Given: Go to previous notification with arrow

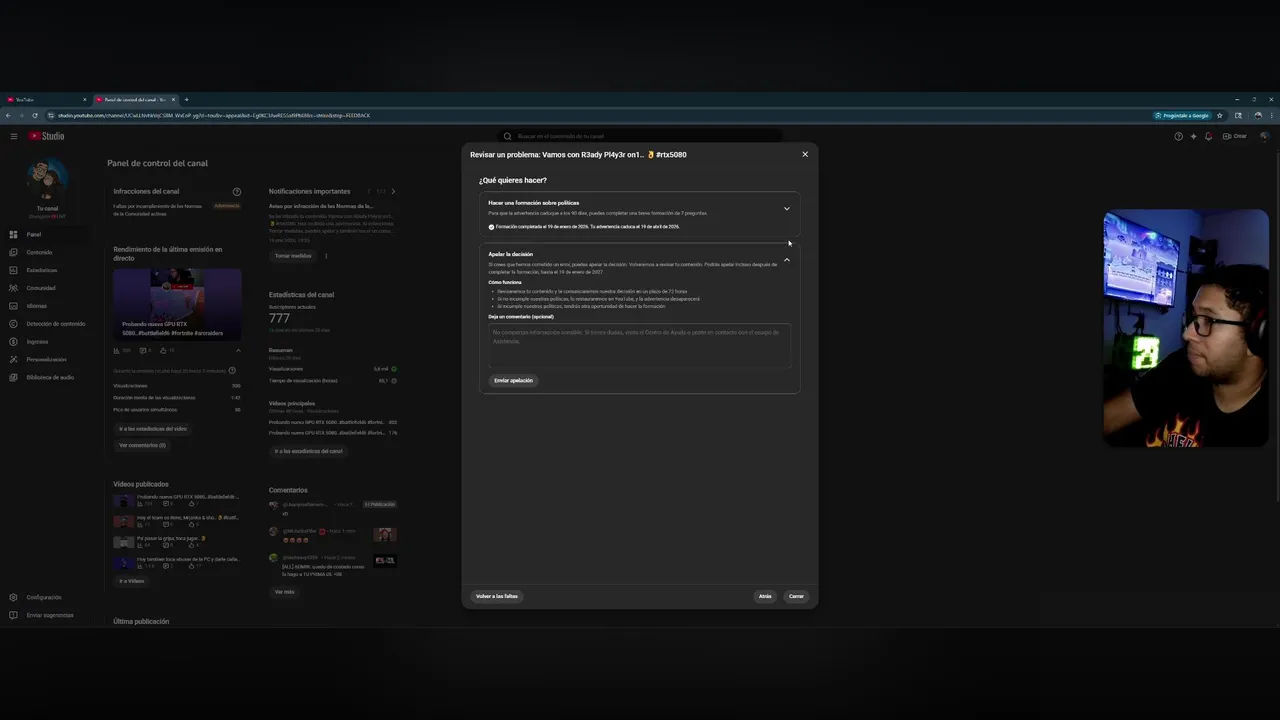Looking at the screenshot, I should point(369,191).
